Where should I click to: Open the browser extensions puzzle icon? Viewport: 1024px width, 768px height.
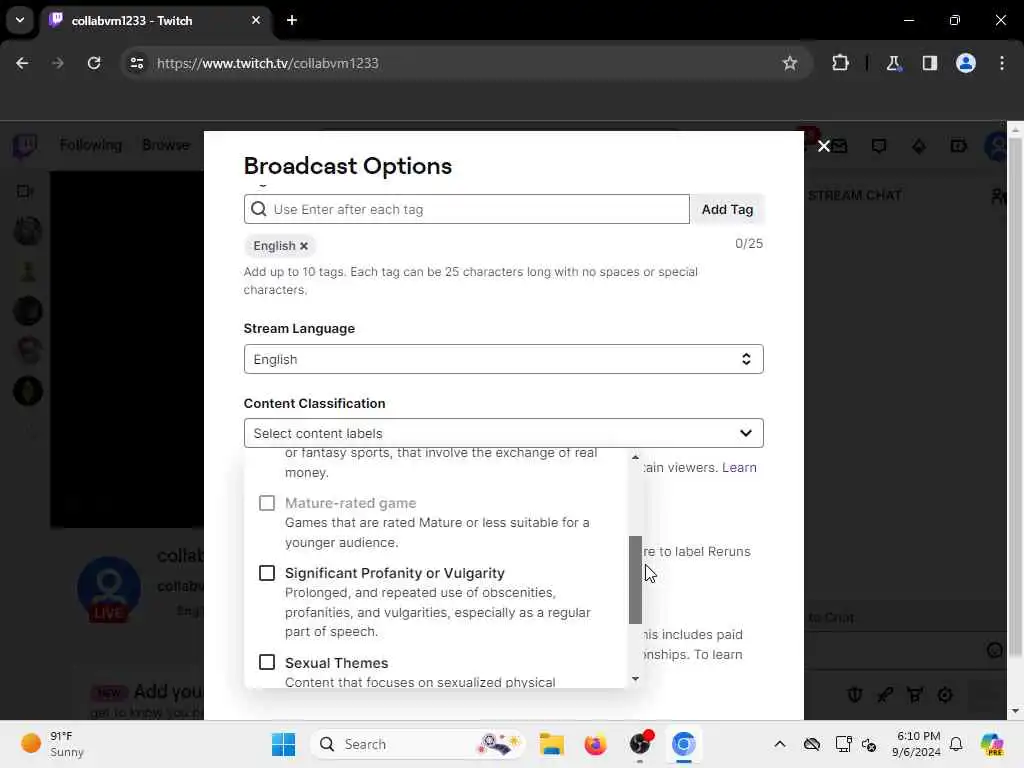840,63
